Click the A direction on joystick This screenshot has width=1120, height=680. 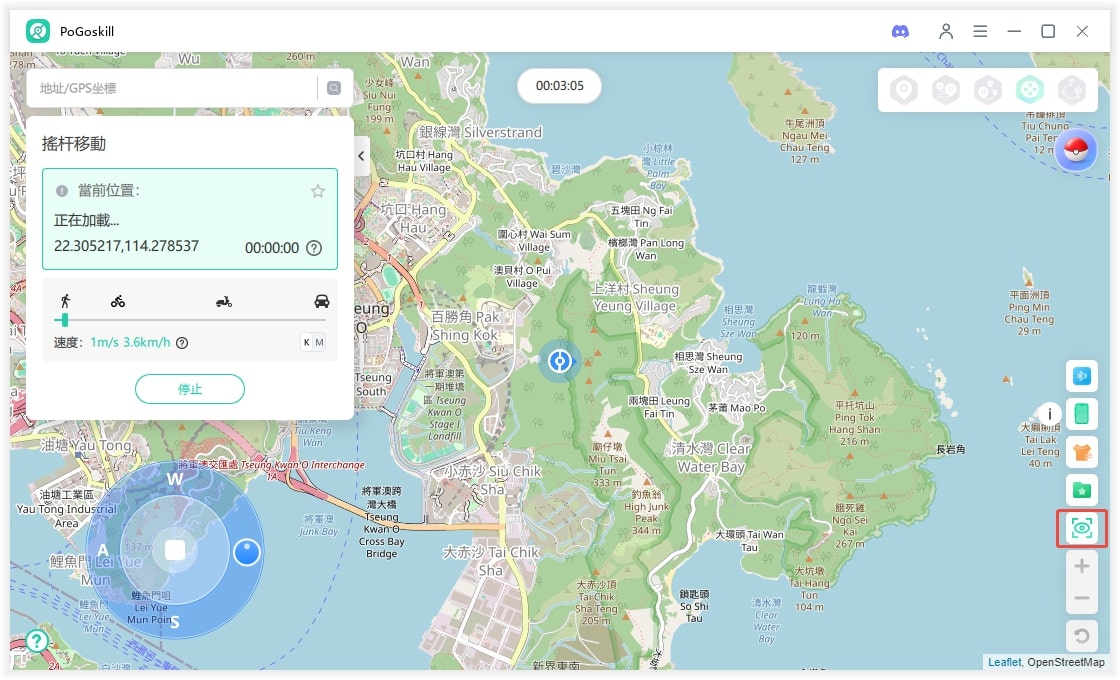[x=104, y=550]
